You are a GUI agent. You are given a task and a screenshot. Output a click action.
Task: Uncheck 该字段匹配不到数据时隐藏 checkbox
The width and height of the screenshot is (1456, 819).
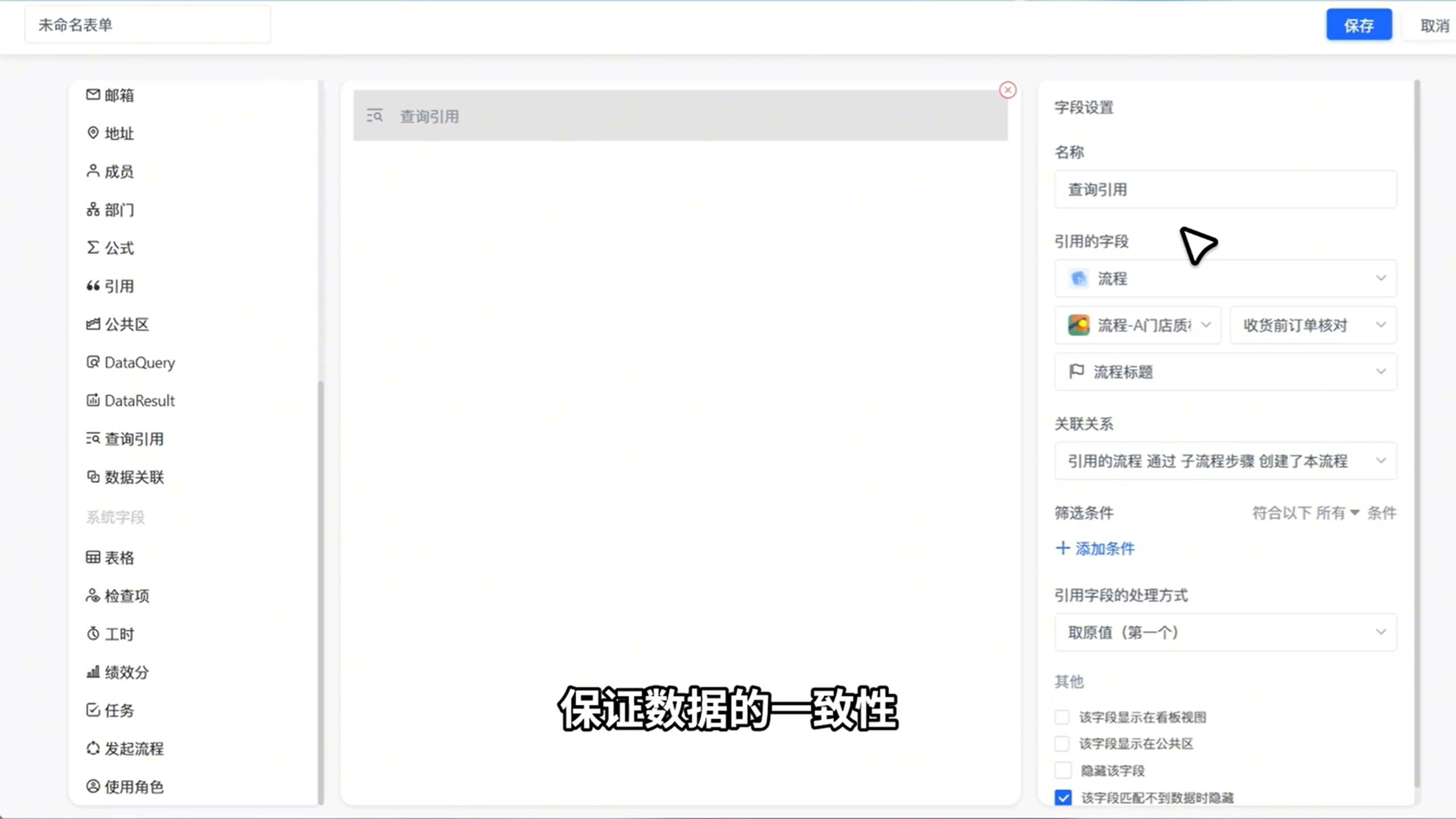pyautogui.click(x=1062, y=797)
